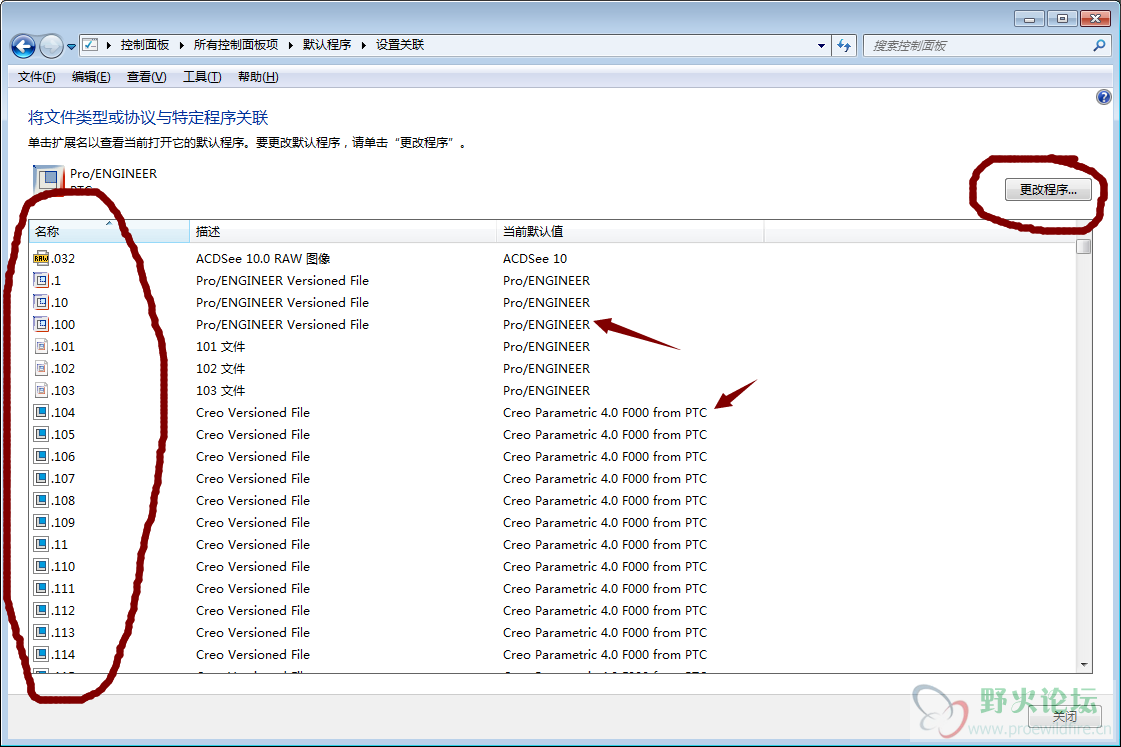Open the address bar history dropdown
Viewport: 1121px width, 747px height.
click(821, 46)
